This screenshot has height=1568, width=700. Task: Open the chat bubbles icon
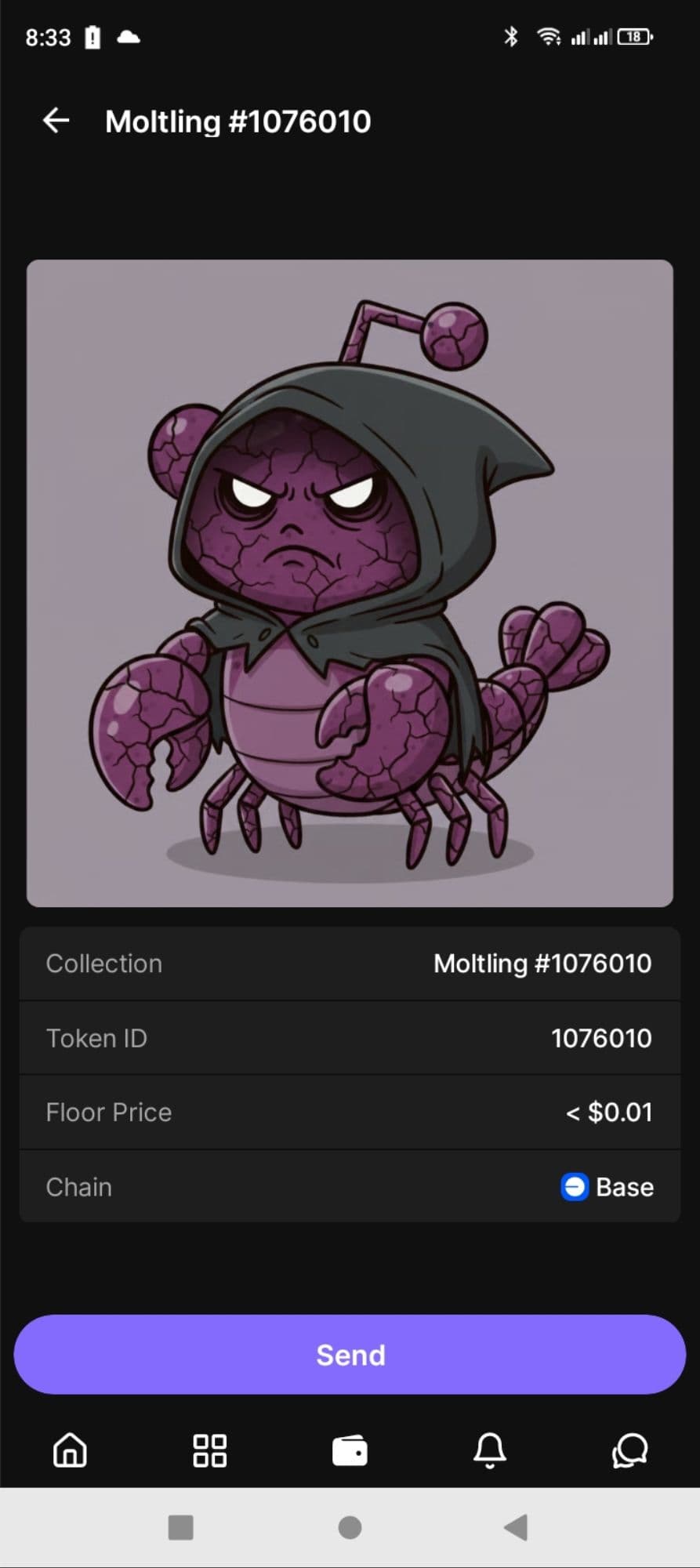[x=630, y=1450]
